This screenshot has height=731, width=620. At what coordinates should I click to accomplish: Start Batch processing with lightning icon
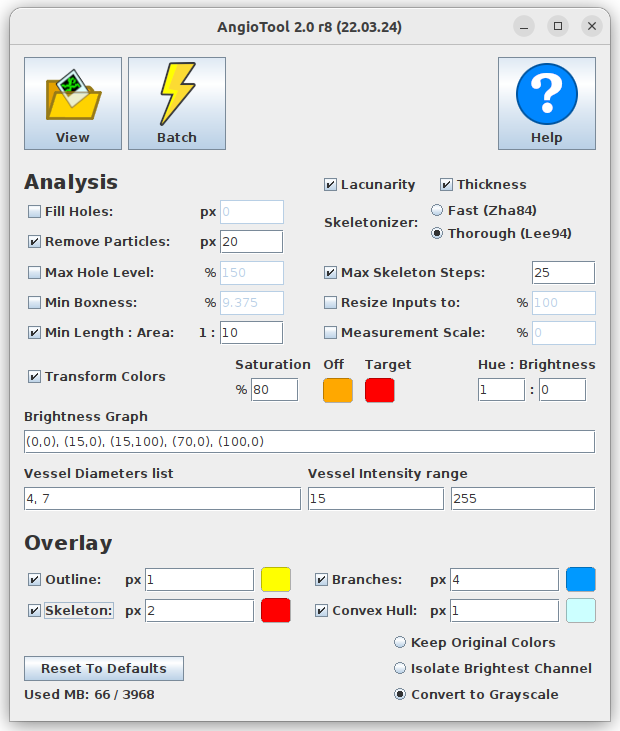click(177, 103)
